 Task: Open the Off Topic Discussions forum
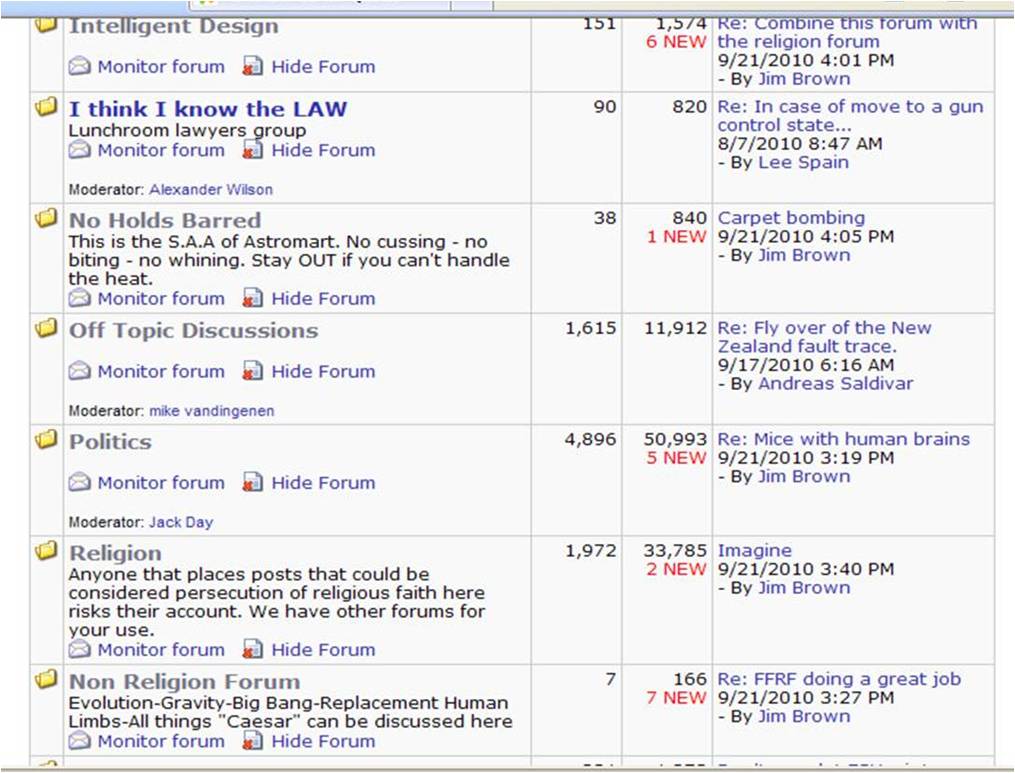194,330
